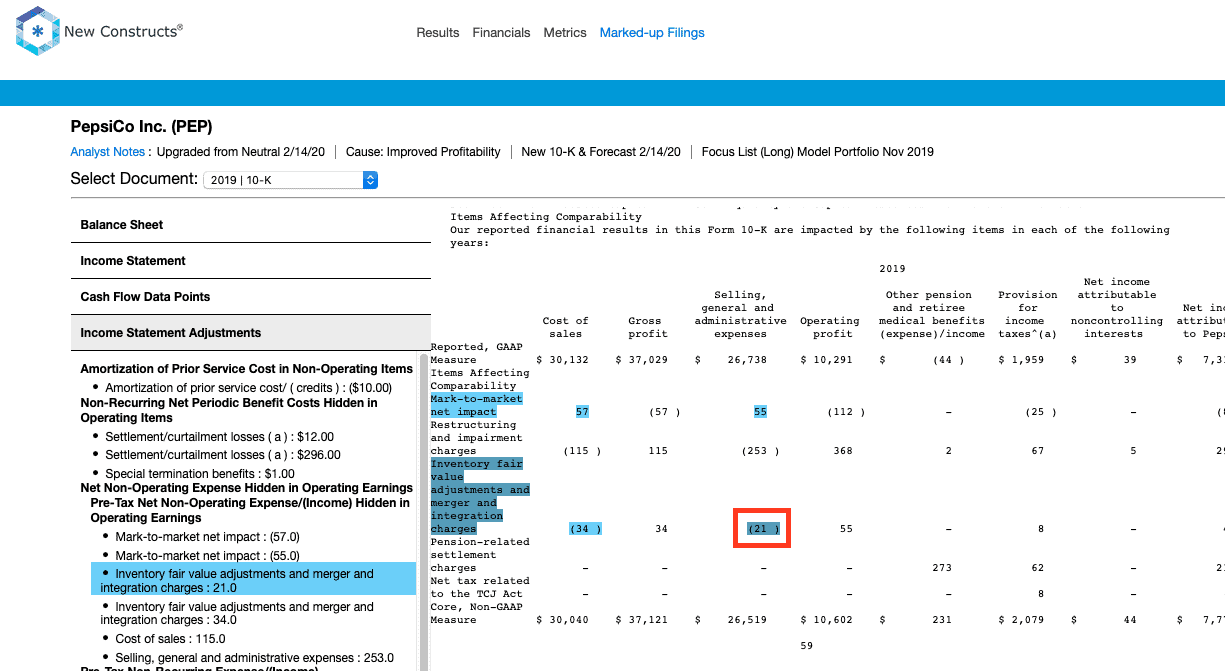1225x671 pixels.
Task: Click the 'Operating profit' column header
Action: [x=829, y=328]
